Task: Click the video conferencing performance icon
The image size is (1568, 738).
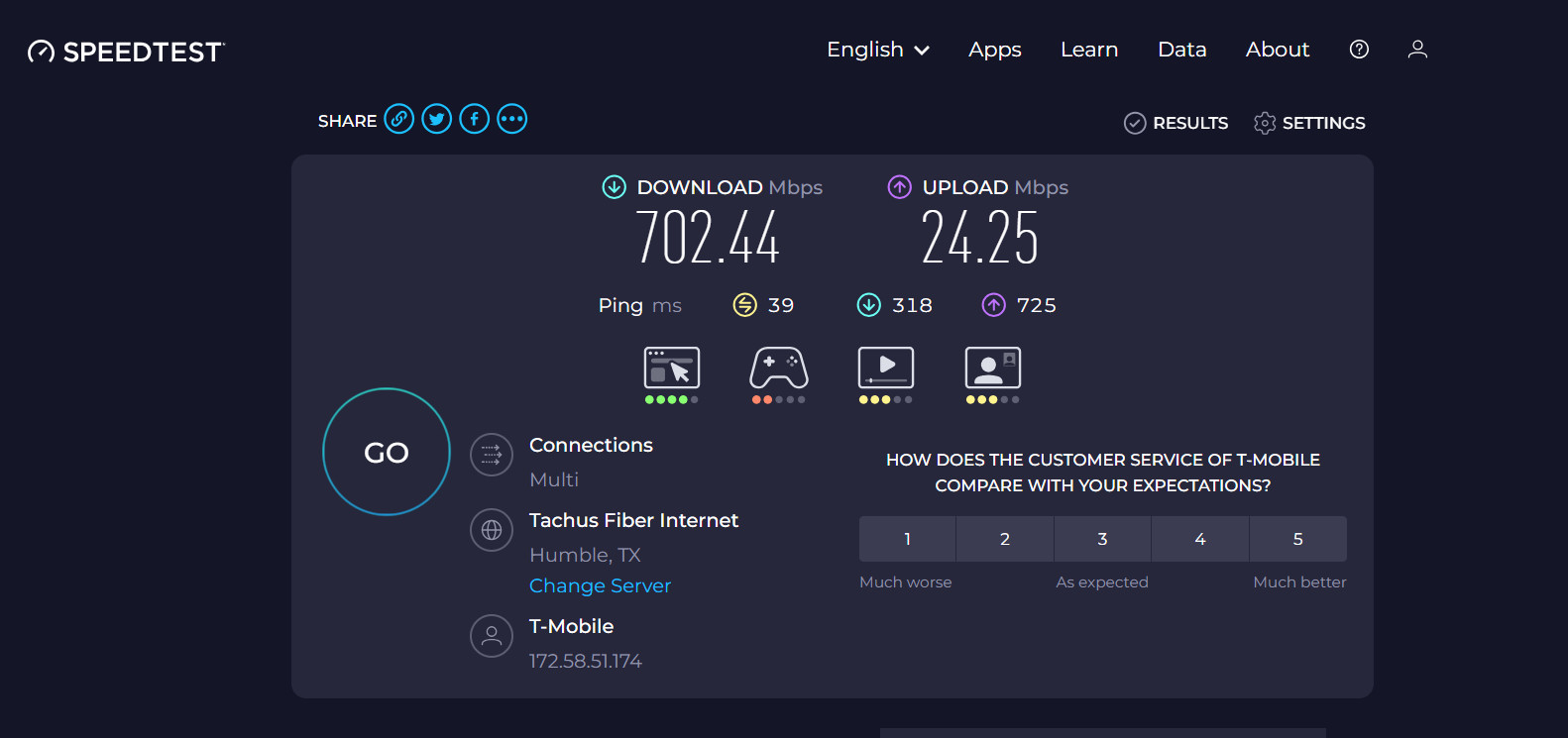Action: tap(993, 369)
